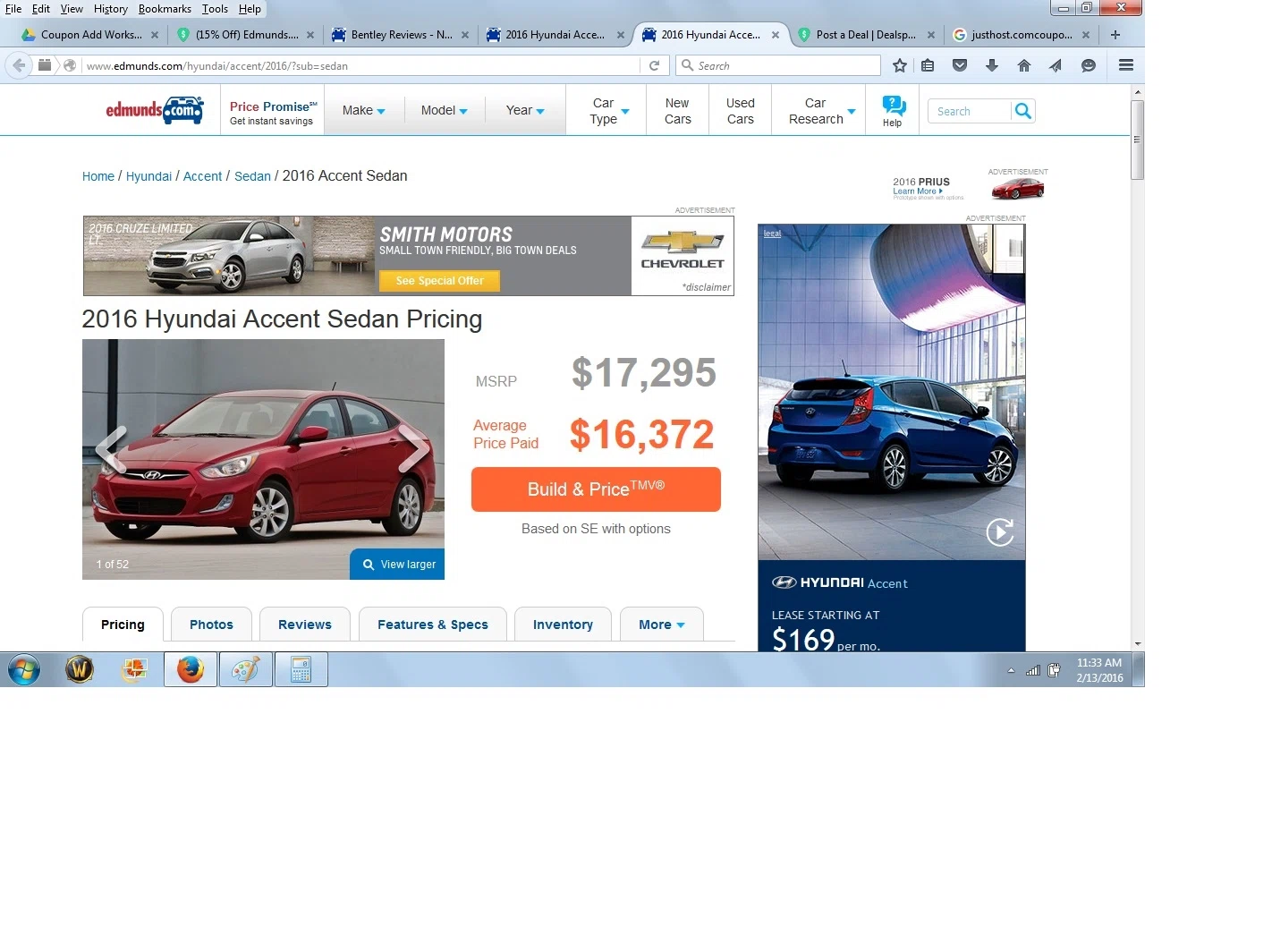Viewport: 1272px width, 952px height.
Task: Open Calculator from the taskbar
Action: point(301,669)
